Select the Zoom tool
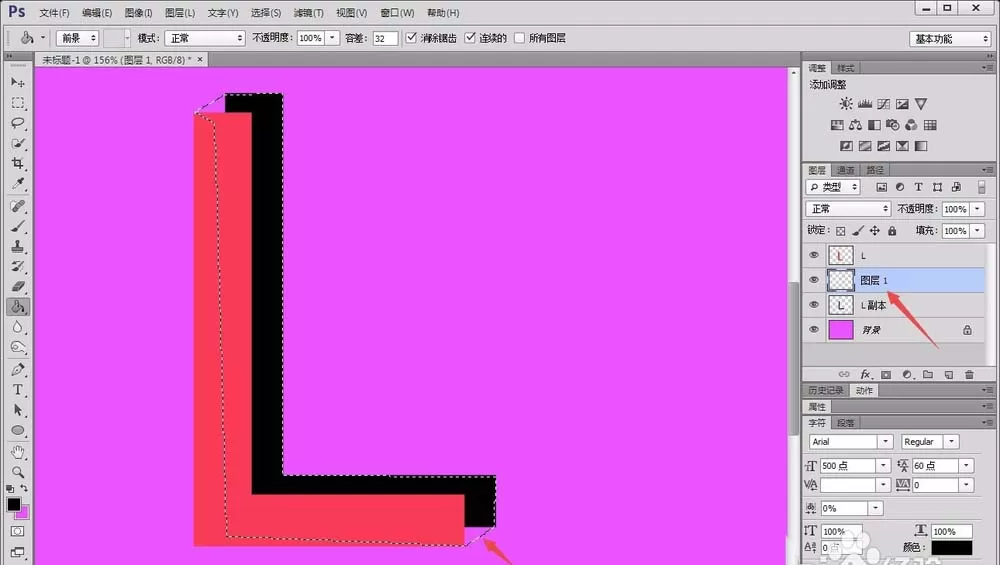Image resolution: width=1000 pixels, height=565 pixels. coord(18,473)
